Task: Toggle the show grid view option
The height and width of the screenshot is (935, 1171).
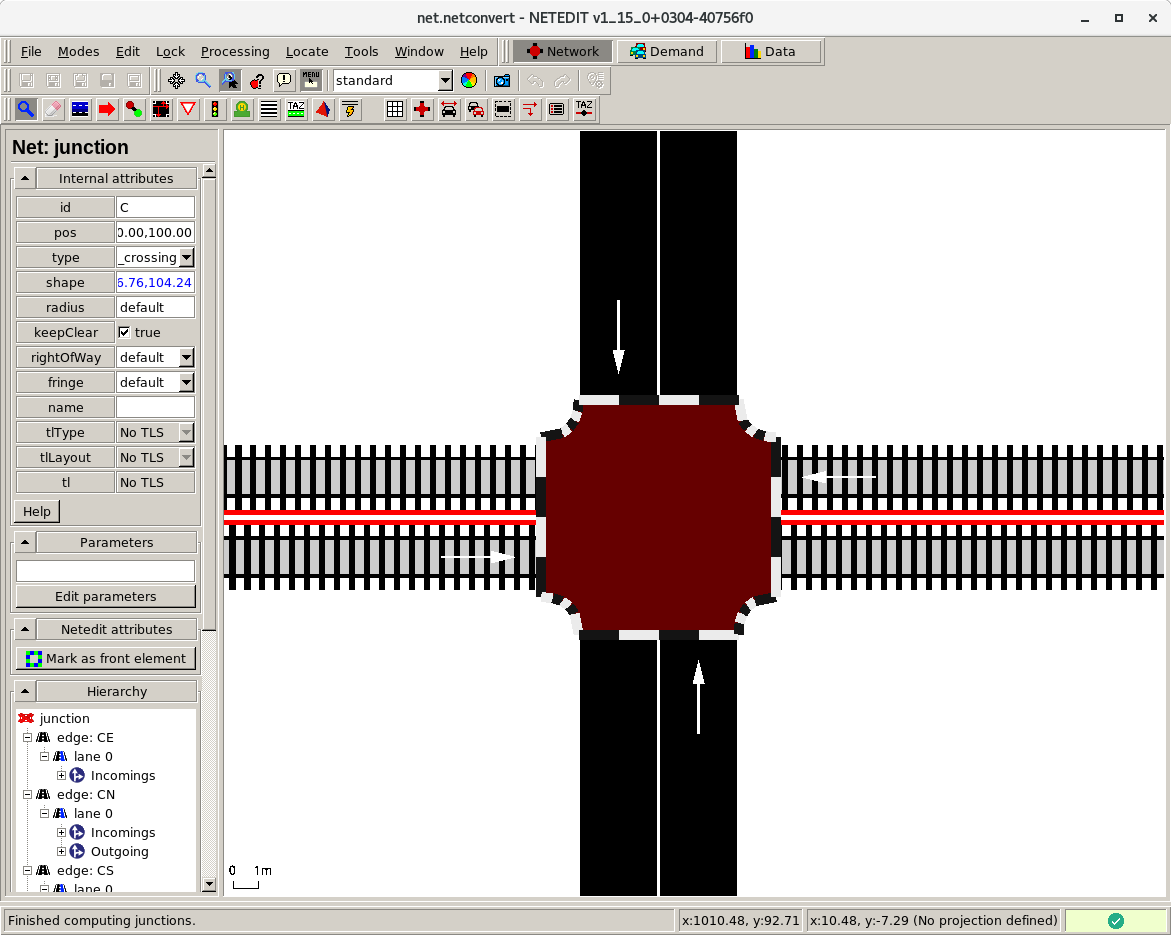Action: 395,110
